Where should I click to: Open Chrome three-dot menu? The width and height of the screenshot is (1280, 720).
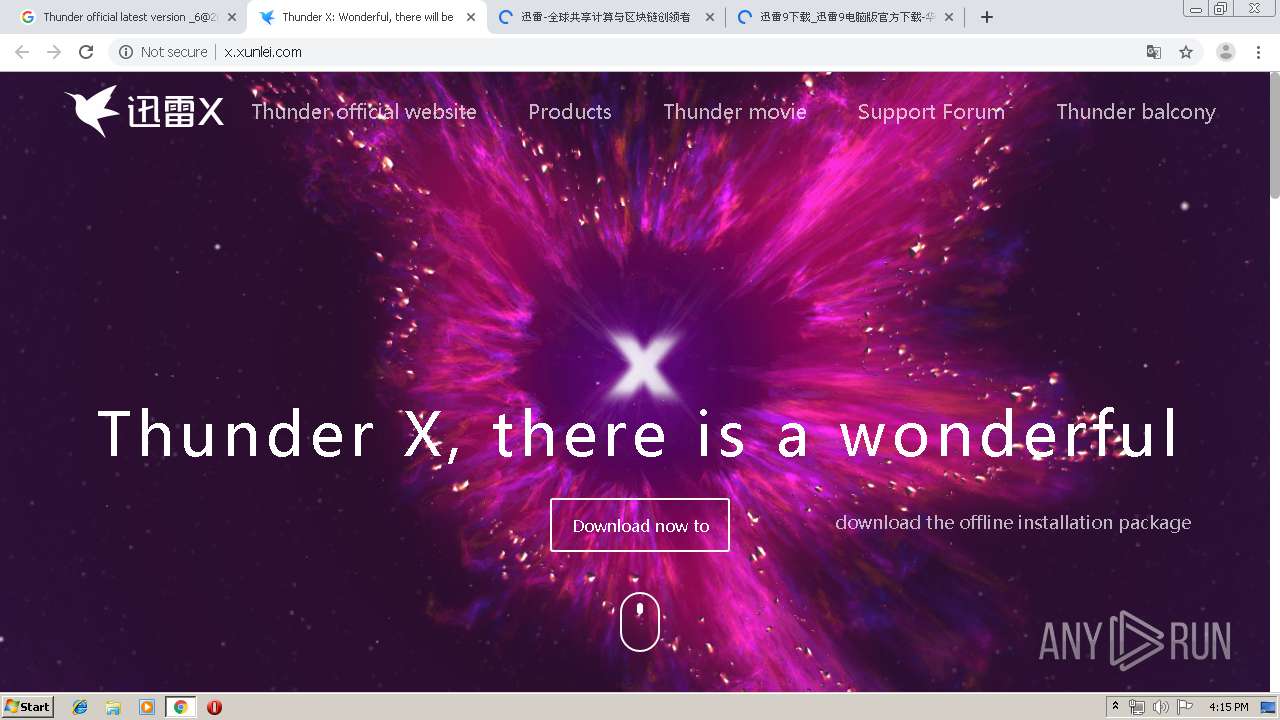[x=1258, y=52]
